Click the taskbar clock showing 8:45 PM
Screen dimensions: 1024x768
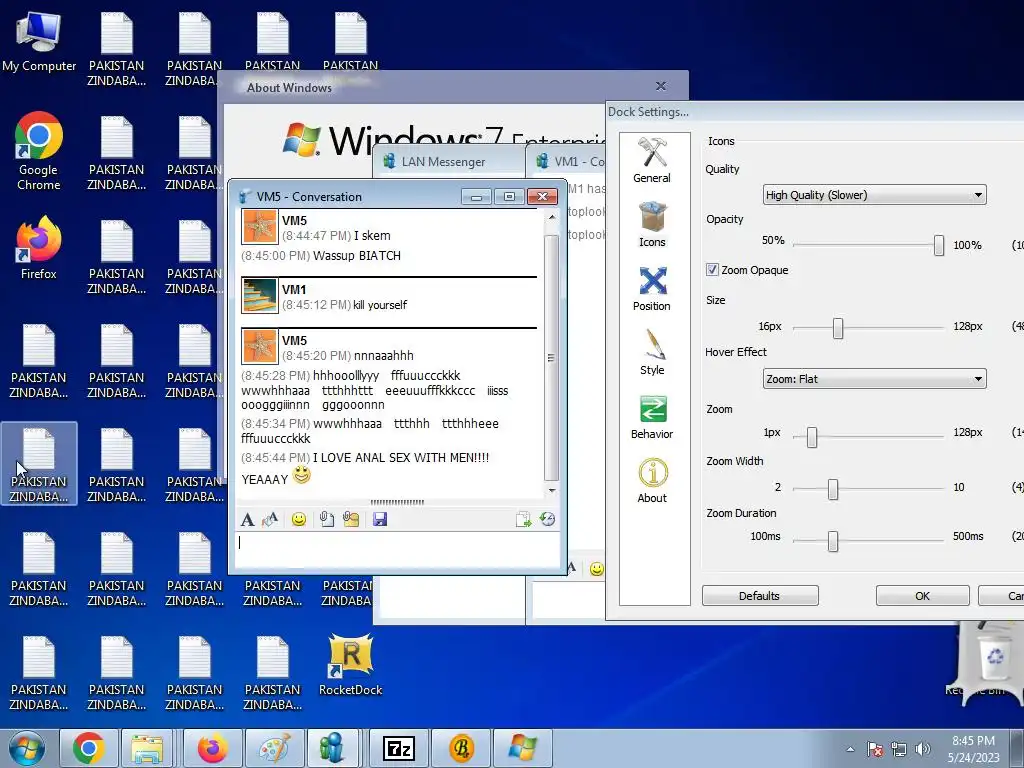973,749
